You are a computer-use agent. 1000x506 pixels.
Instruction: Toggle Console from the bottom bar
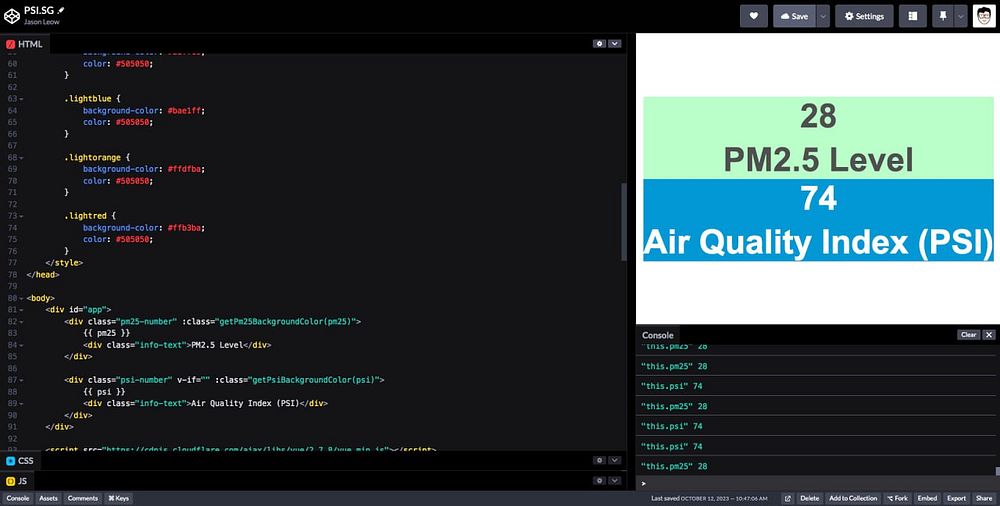tap(17, 498)
